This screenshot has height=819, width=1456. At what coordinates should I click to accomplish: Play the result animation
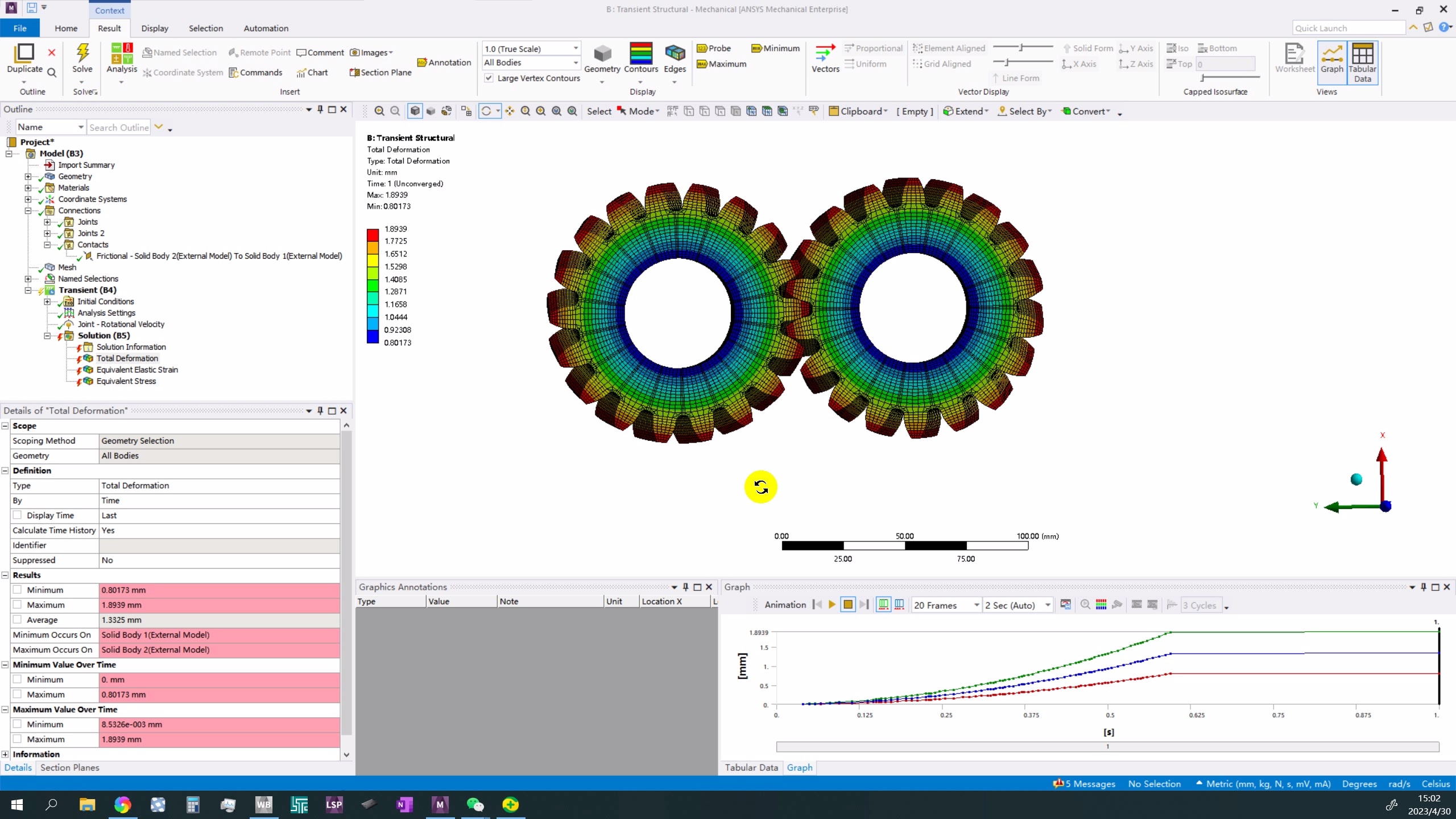[832, 605]
